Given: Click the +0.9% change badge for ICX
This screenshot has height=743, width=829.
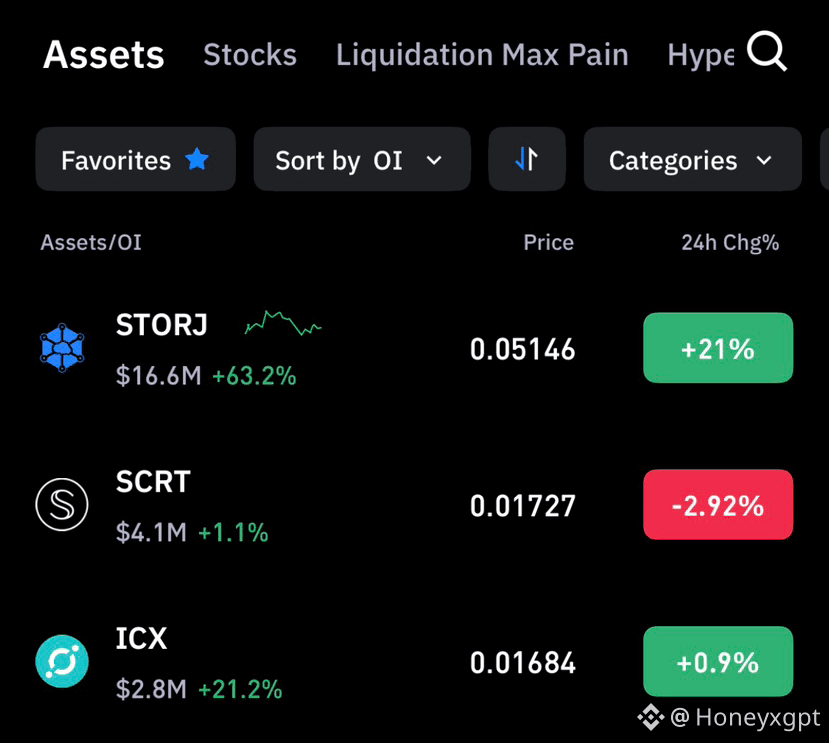Looking at the screenshot, I should tap(718, 661).
